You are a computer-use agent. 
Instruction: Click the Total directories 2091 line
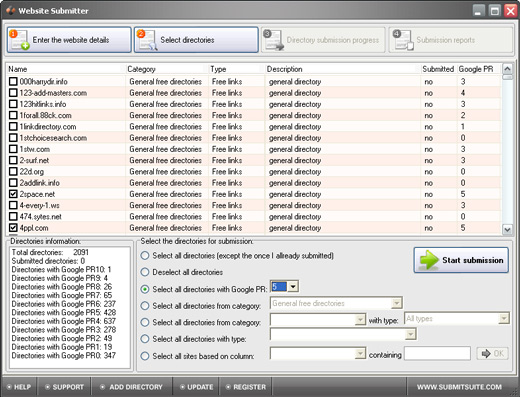(x=50, y=252)
